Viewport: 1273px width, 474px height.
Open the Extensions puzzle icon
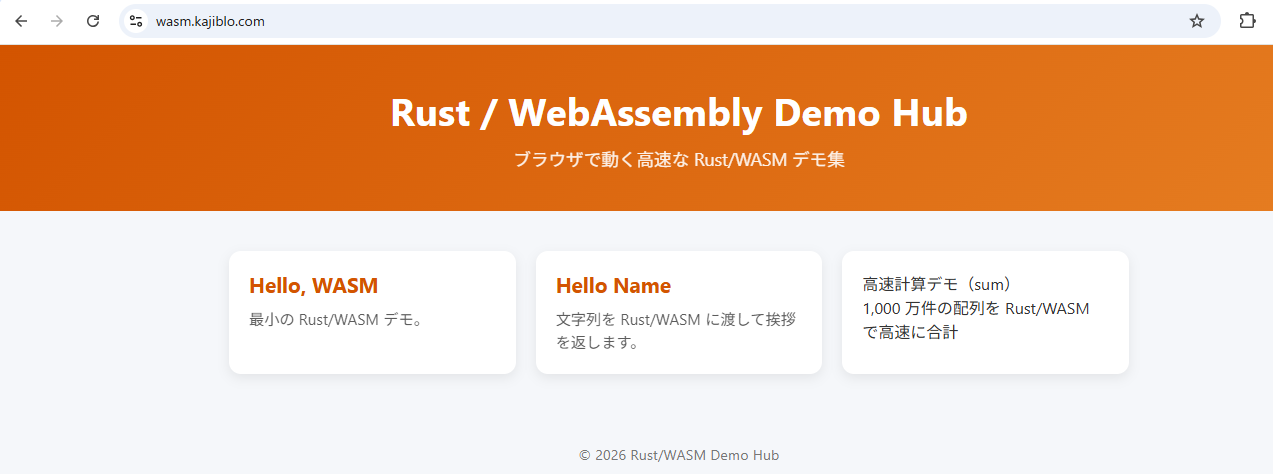[x=1247, y=21]
